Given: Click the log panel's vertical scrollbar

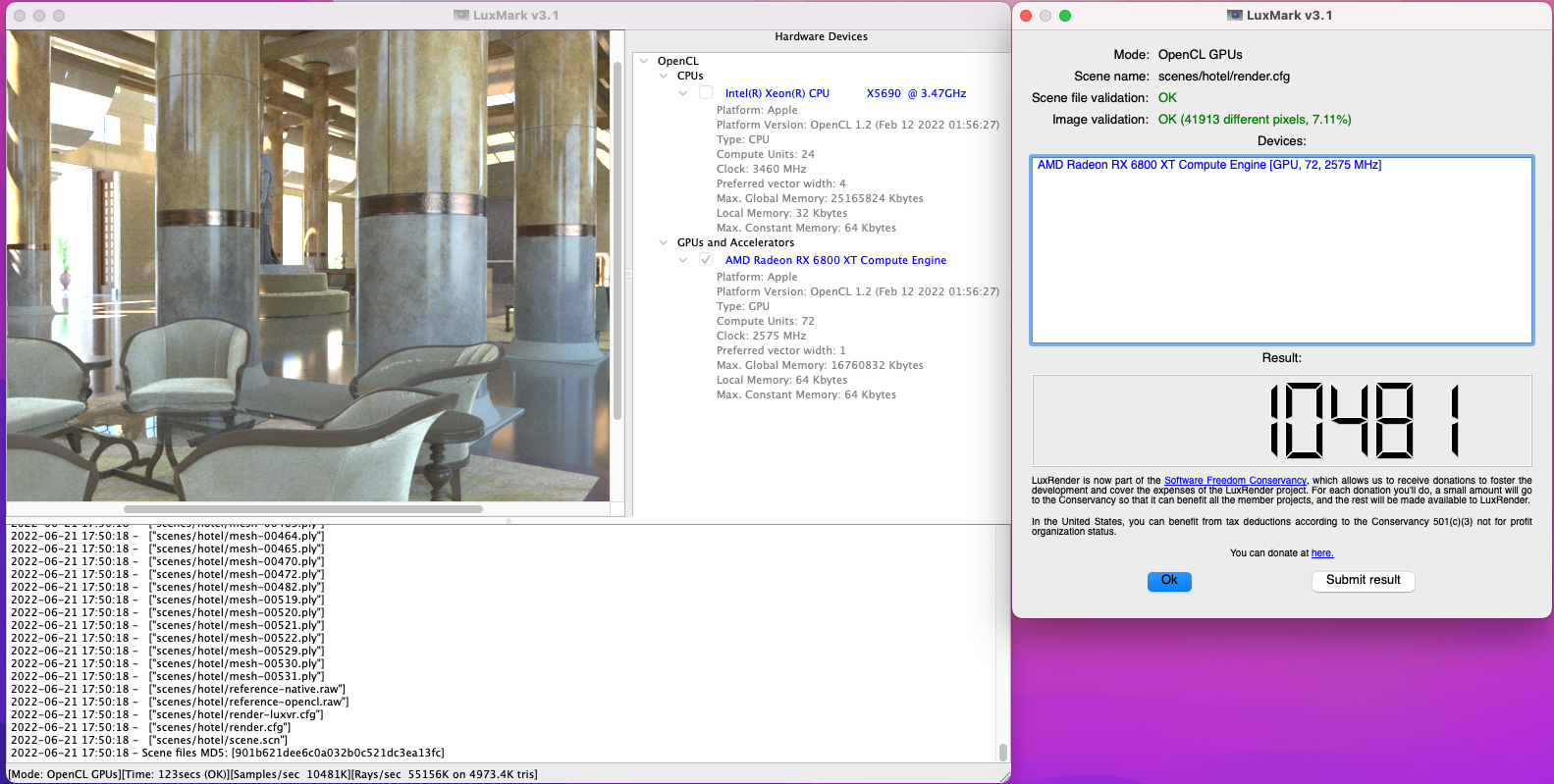Looking at the screenshot, I should [1003, 752].
